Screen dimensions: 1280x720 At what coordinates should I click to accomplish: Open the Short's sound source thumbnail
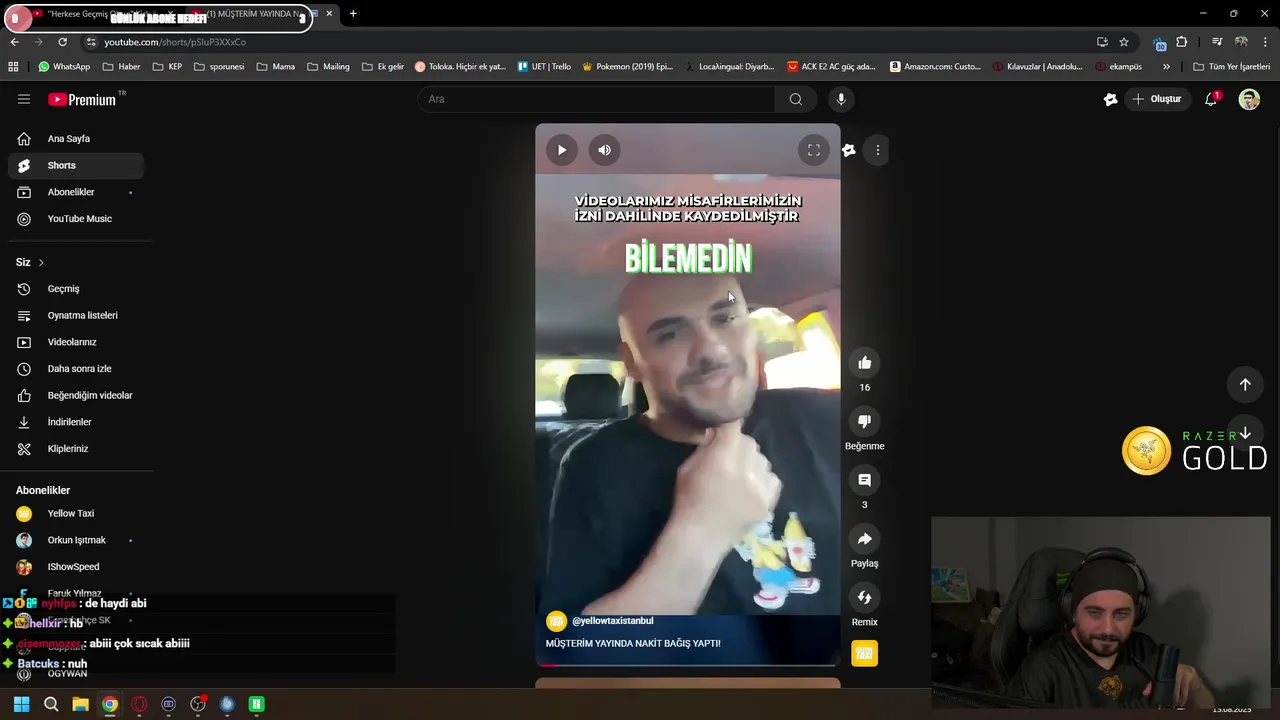(865, 653)
